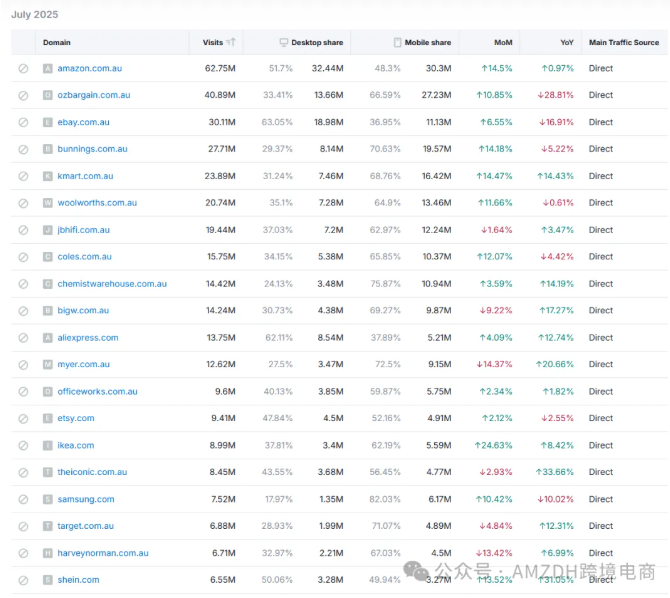Select the Main Traffic Source column header
670x598 pixels.
(624, 42)
